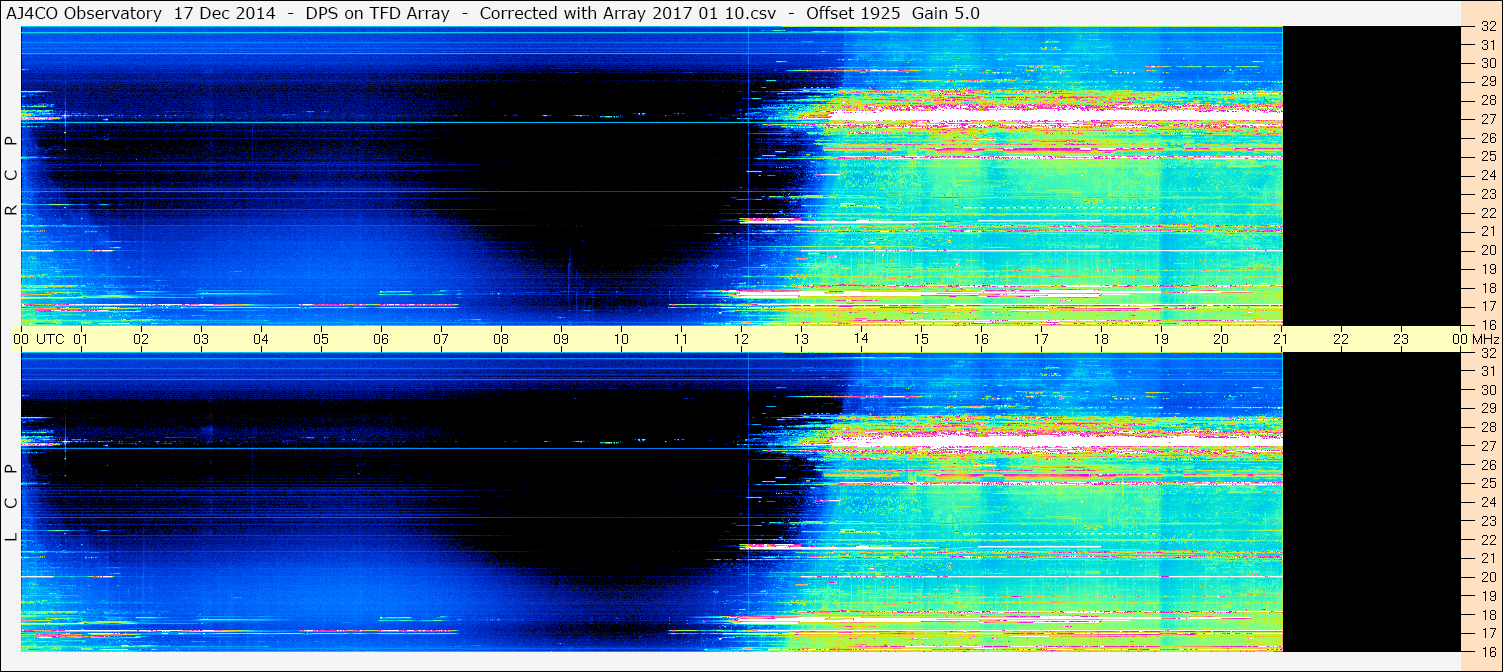Viewport: 1503px width, 672px height.
Task: Click the 32 MHz label of upper panel
Action: pyautogui.click(x=1487, y=27)
